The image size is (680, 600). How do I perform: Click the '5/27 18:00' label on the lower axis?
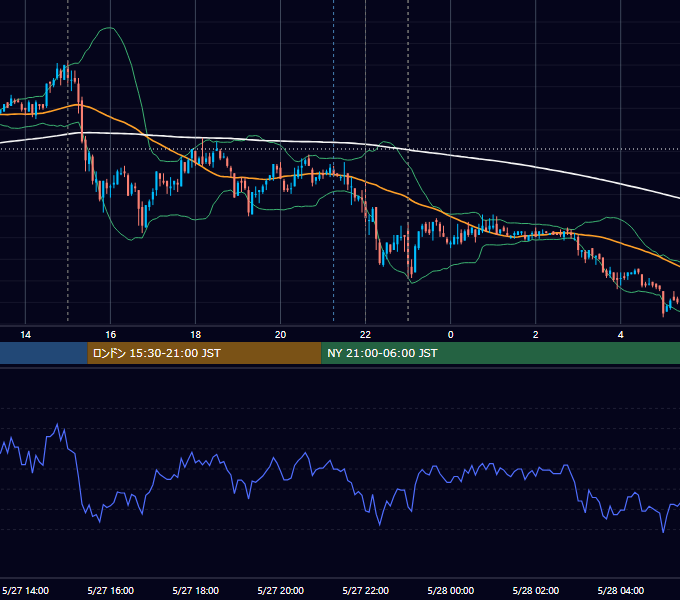tap(196, 590)
